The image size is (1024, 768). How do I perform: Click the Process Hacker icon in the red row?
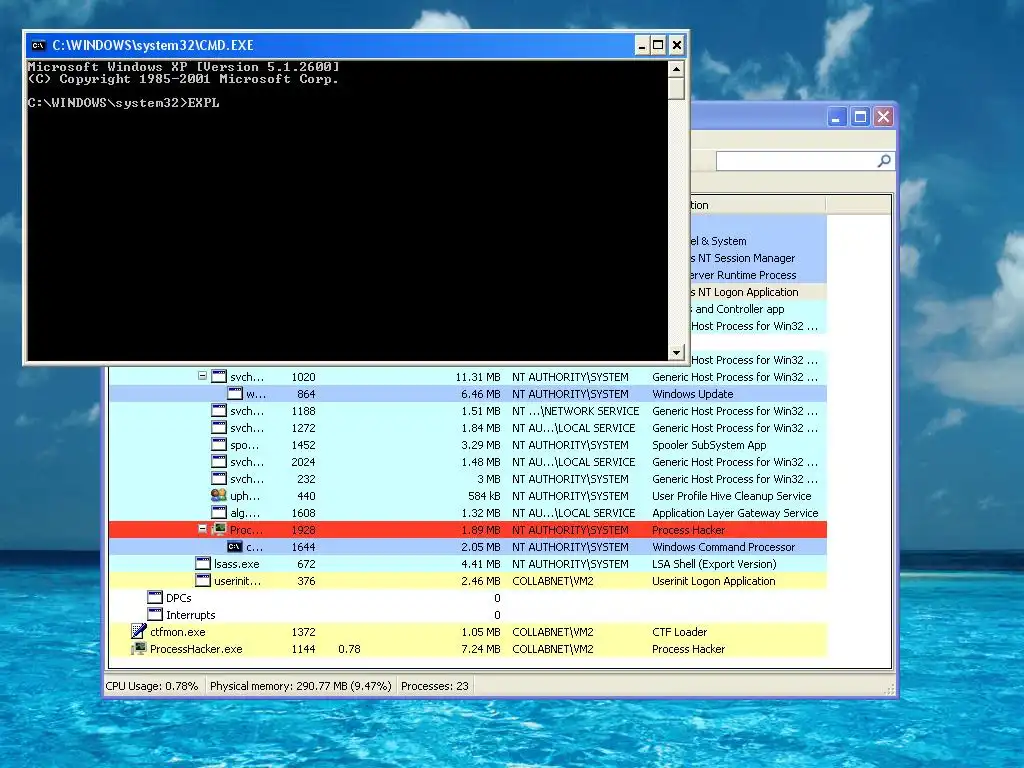219,530
